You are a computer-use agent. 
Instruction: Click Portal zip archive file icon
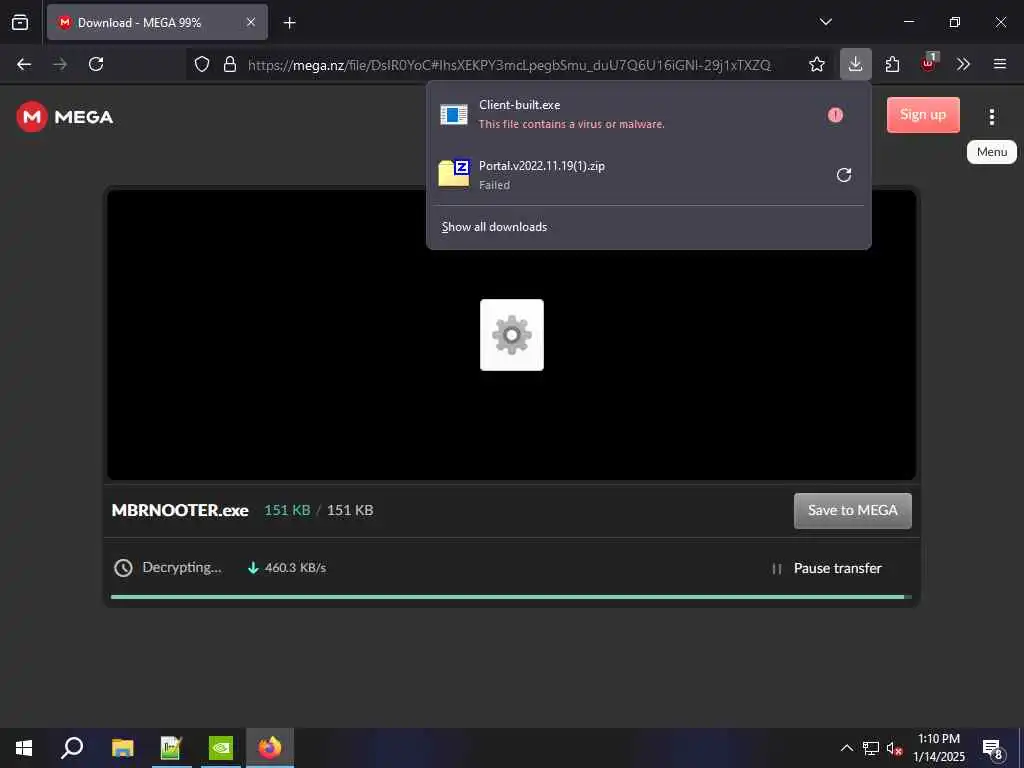click(454, 174)
